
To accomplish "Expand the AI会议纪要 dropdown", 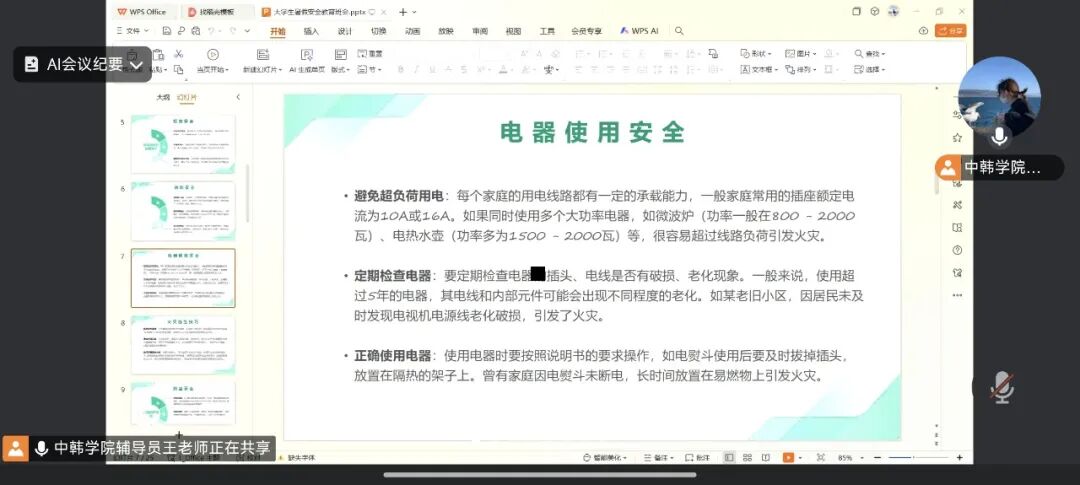I will coord(136,65).
